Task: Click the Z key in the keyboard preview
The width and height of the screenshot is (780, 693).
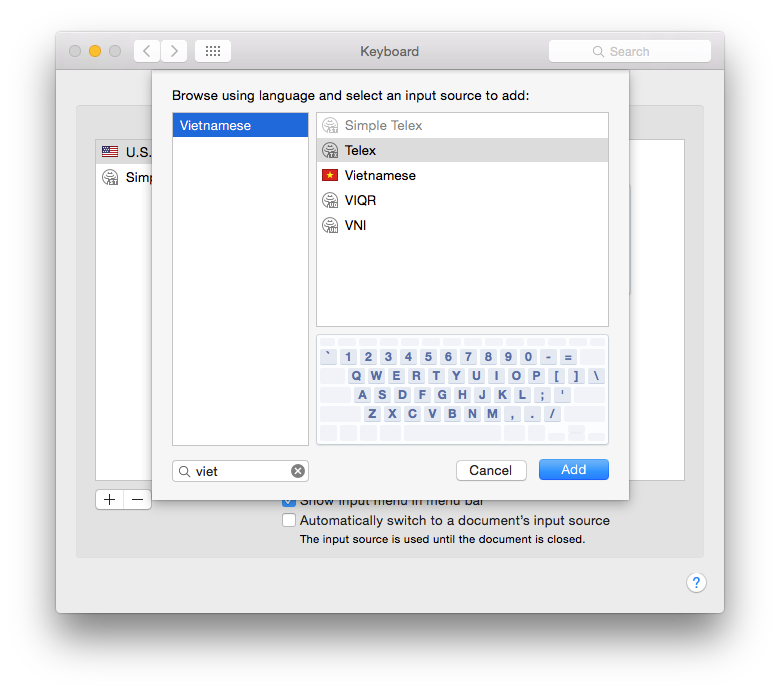Action: click(x=372, y=413)
